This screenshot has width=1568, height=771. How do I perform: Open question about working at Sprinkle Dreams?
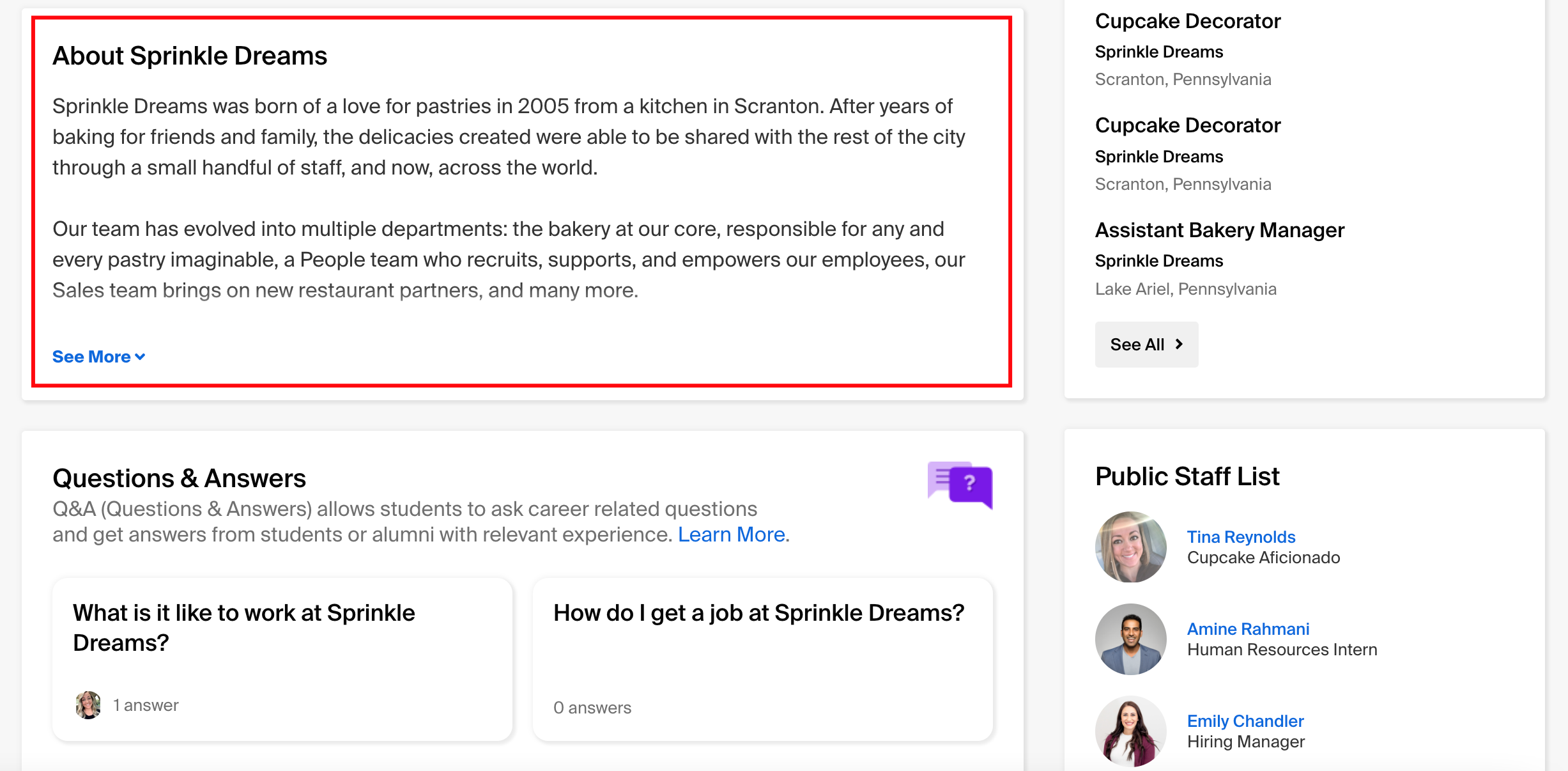pyautogui.click(x=282, y=659)
